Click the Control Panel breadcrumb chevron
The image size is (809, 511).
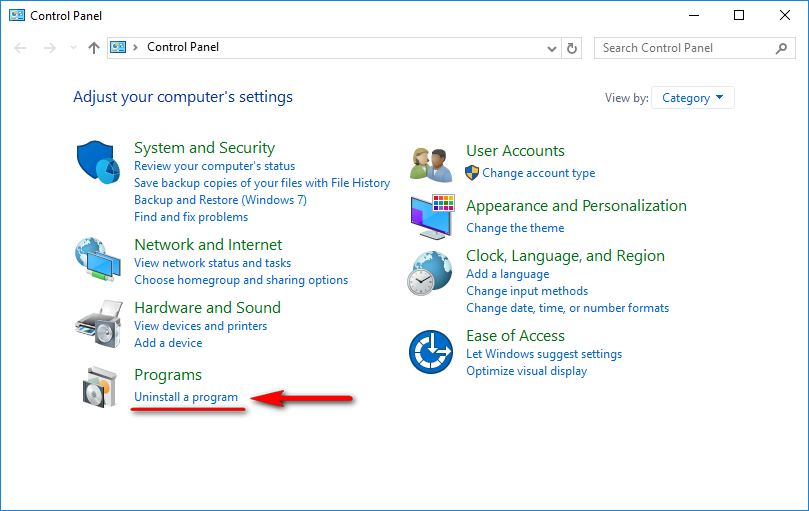(136, 48)
